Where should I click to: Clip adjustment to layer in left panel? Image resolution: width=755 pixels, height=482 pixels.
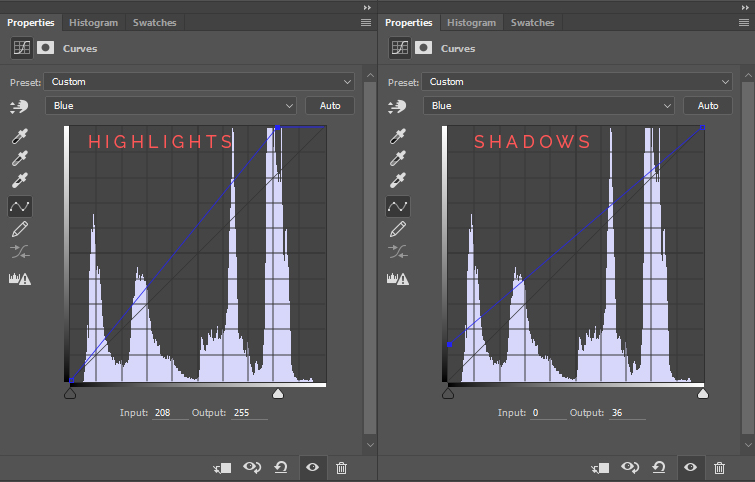[x=222, y=468]
